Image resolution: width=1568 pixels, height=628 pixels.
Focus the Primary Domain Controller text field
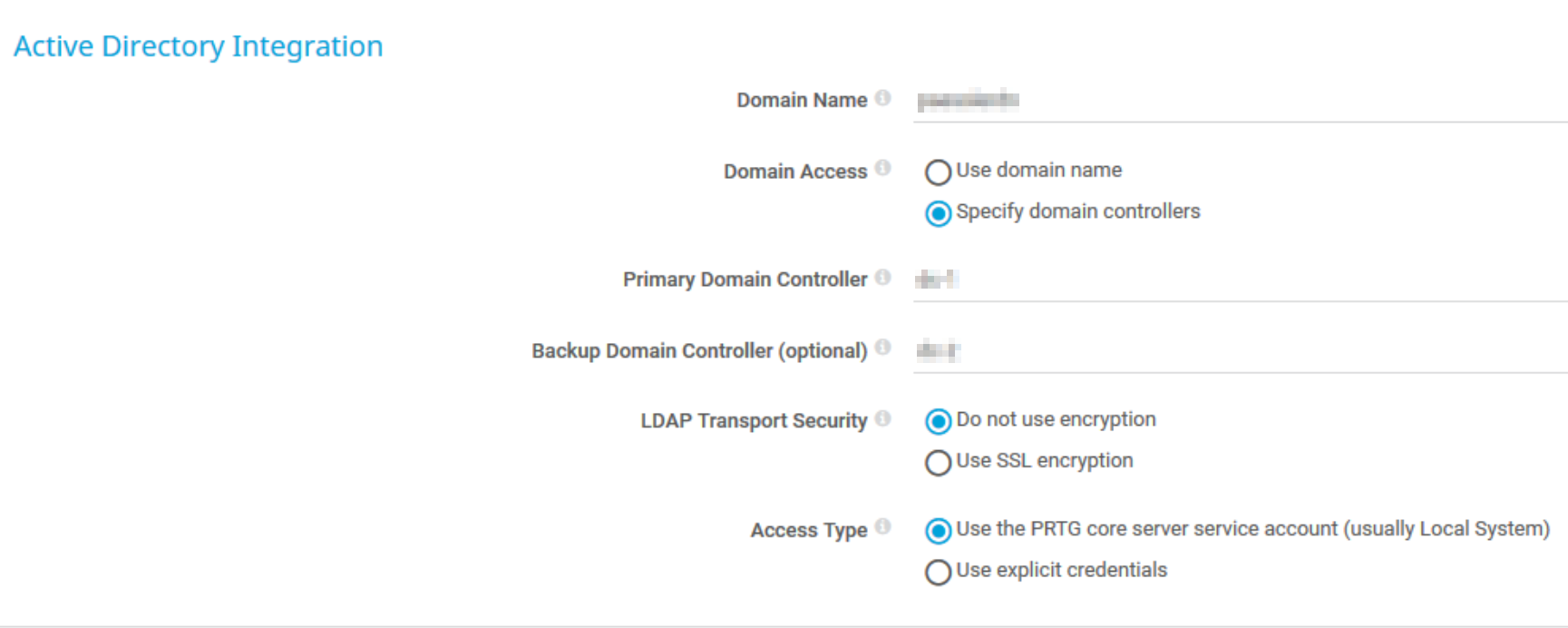click(x=1239, y=280)
